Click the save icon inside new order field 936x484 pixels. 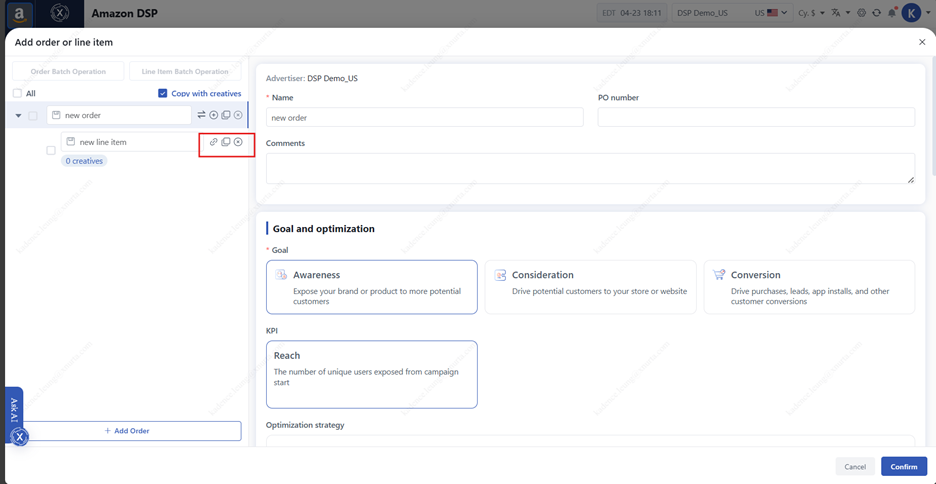[x=56, y=115]
